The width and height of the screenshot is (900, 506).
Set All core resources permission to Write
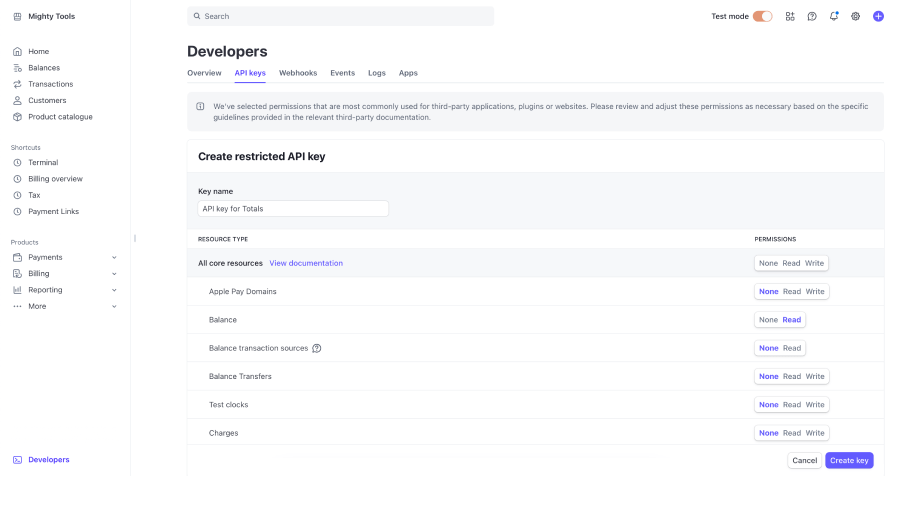[814, 263]
